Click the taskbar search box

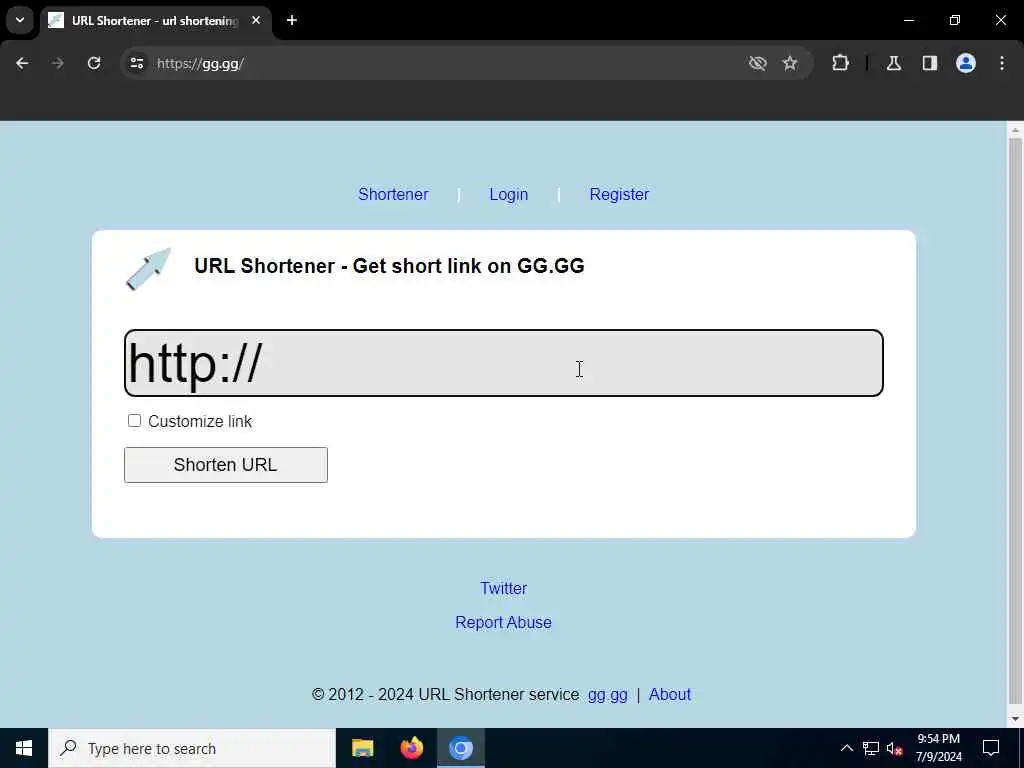(x=192, y=748)
